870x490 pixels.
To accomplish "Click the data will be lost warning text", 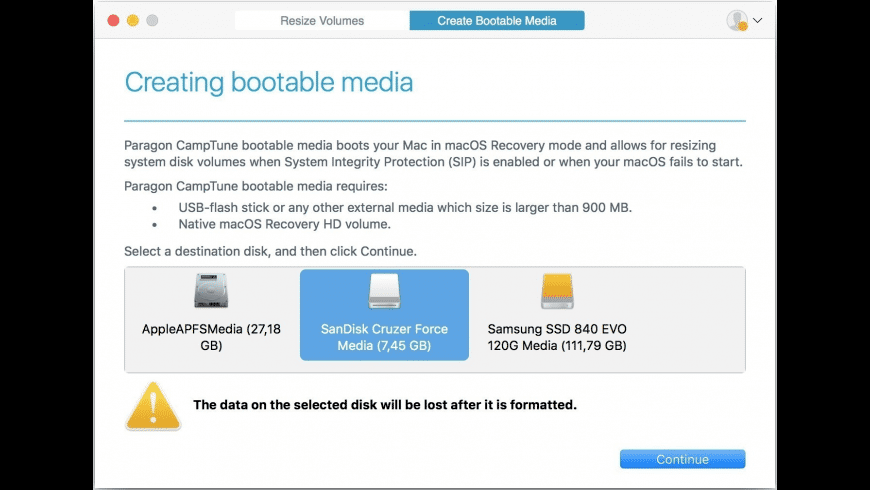I will 384,405.
